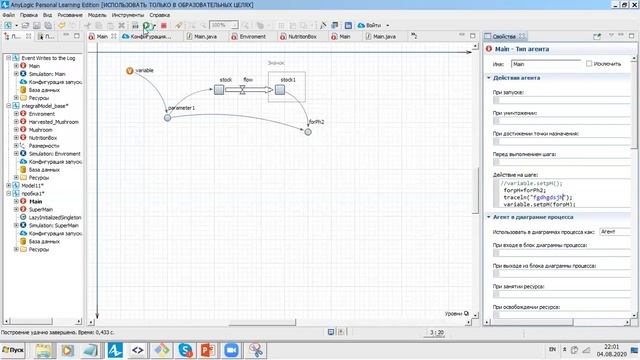The image size is (640, 360).
Task: Select the forPh2 circle on the canvas
Action: [x=308, y=132]
